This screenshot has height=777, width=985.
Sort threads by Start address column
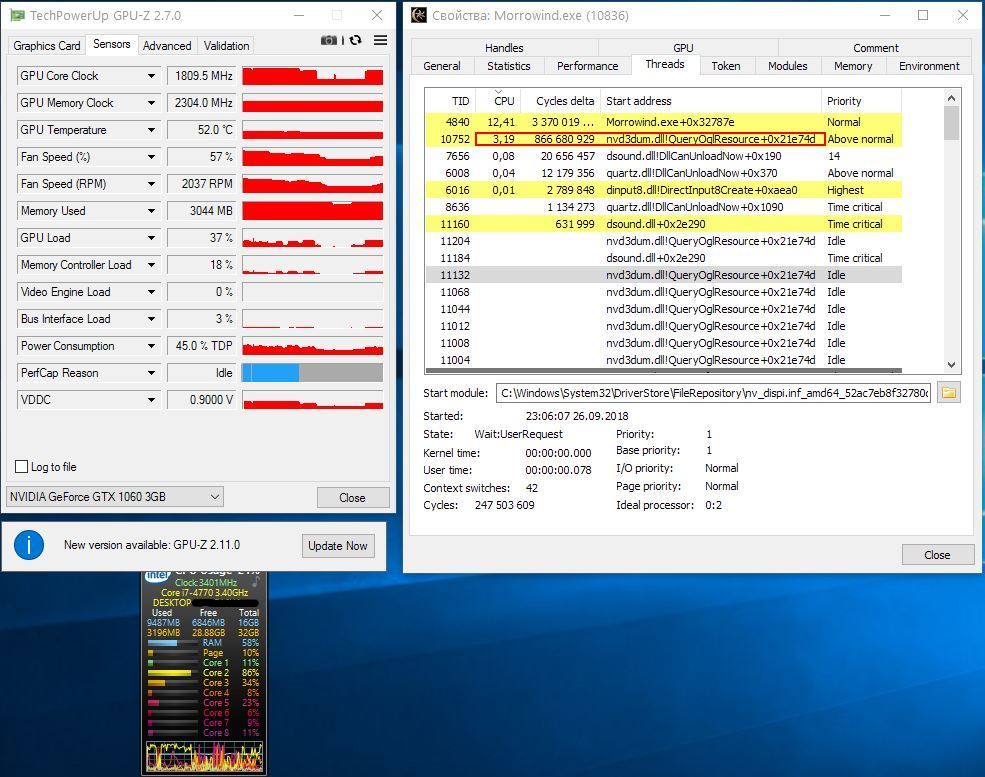(711, 101)
